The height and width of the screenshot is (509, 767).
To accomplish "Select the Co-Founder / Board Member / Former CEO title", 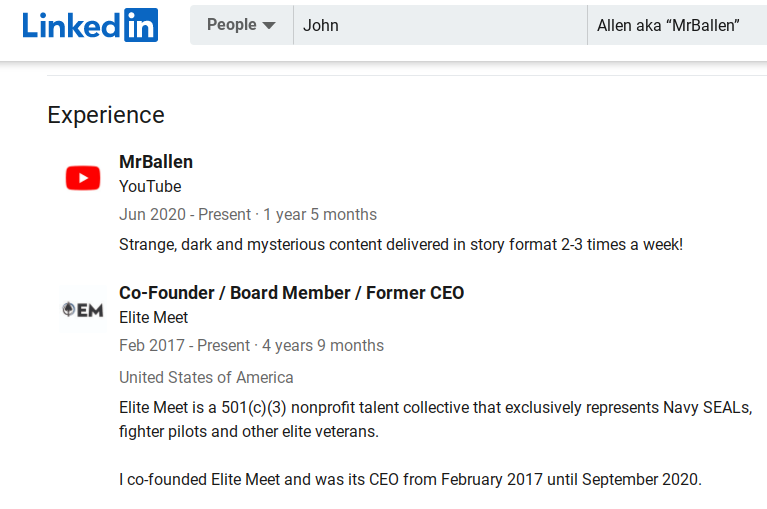I will [x=292, y=293].
